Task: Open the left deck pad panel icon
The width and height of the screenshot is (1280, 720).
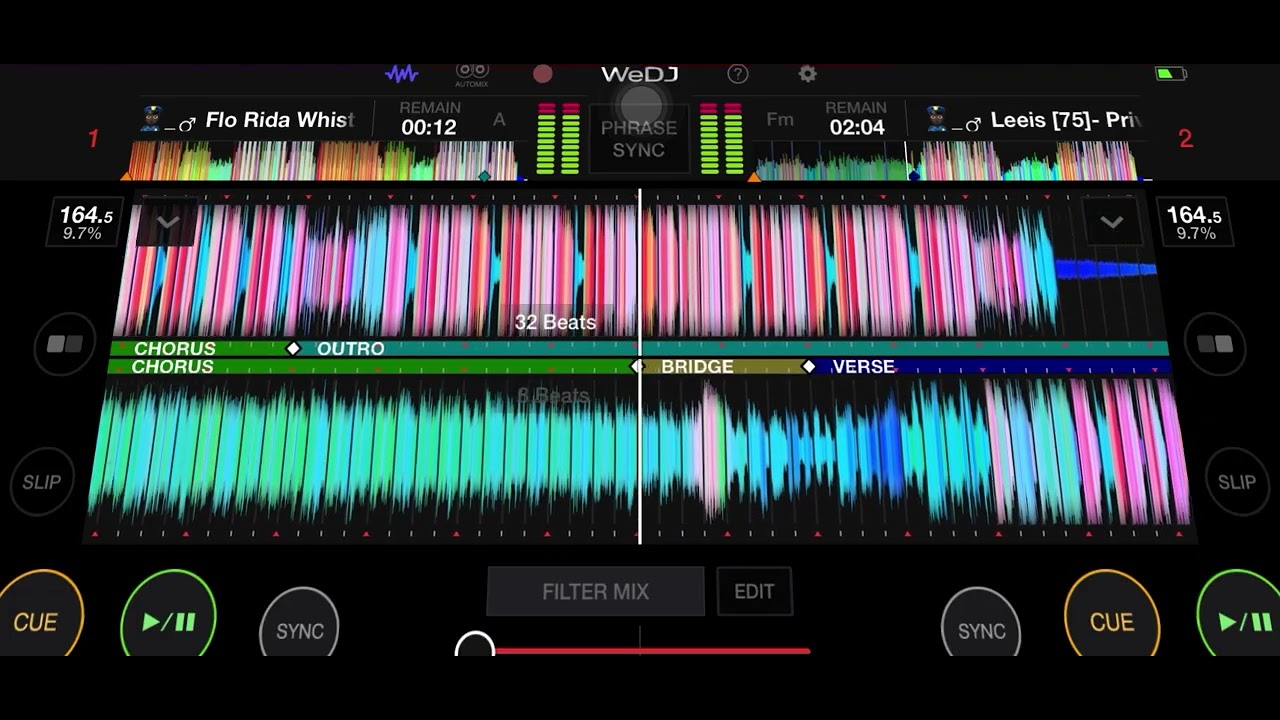Action: 66,344
